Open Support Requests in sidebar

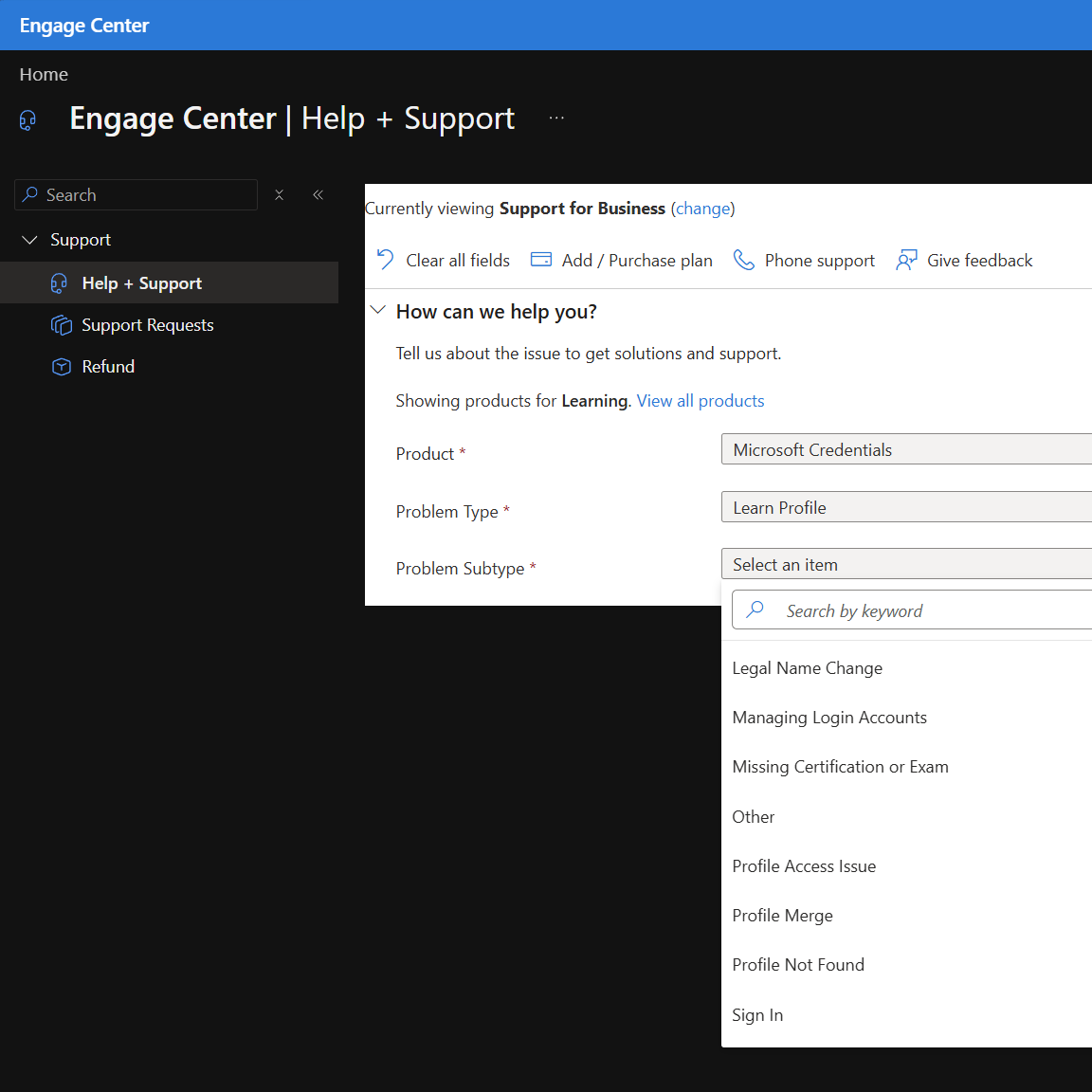[x=170, y=324]
